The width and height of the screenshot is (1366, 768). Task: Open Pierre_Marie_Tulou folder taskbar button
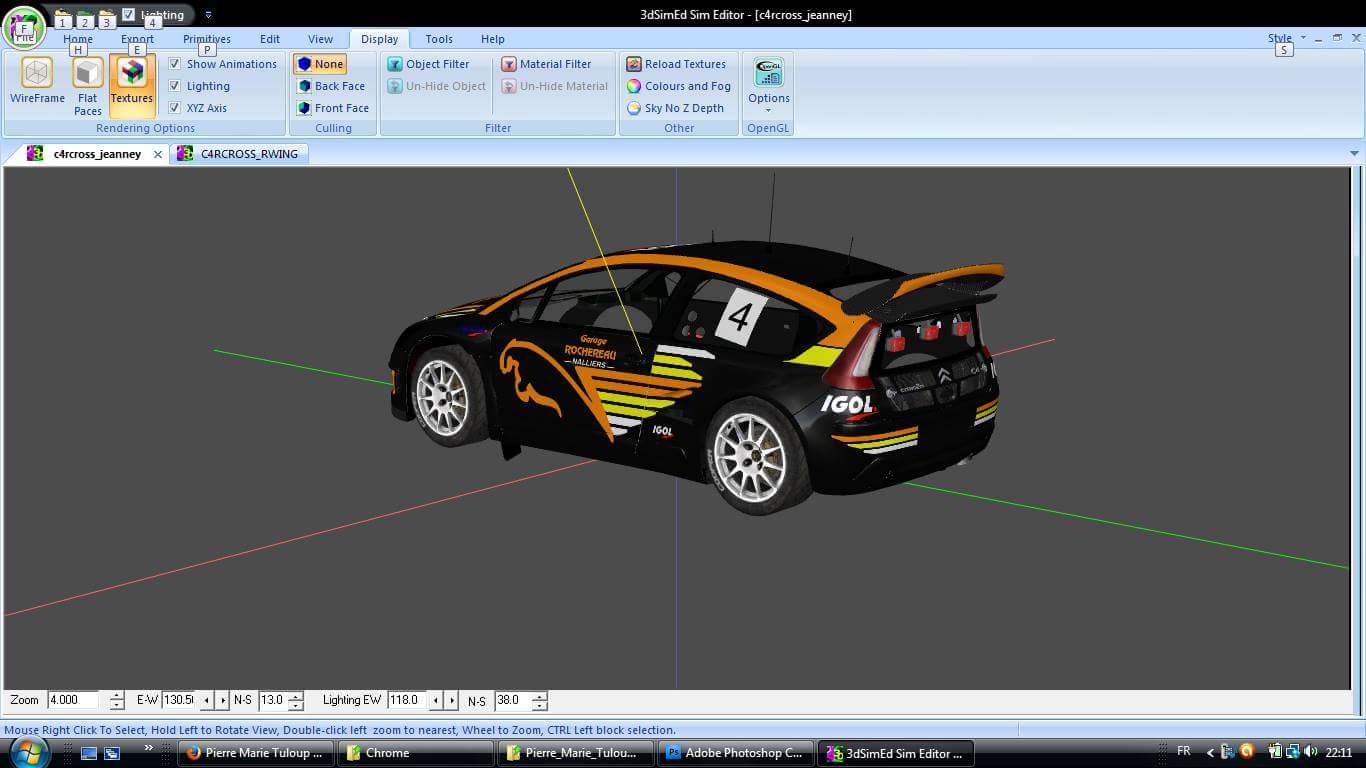[x=576, y=753]
